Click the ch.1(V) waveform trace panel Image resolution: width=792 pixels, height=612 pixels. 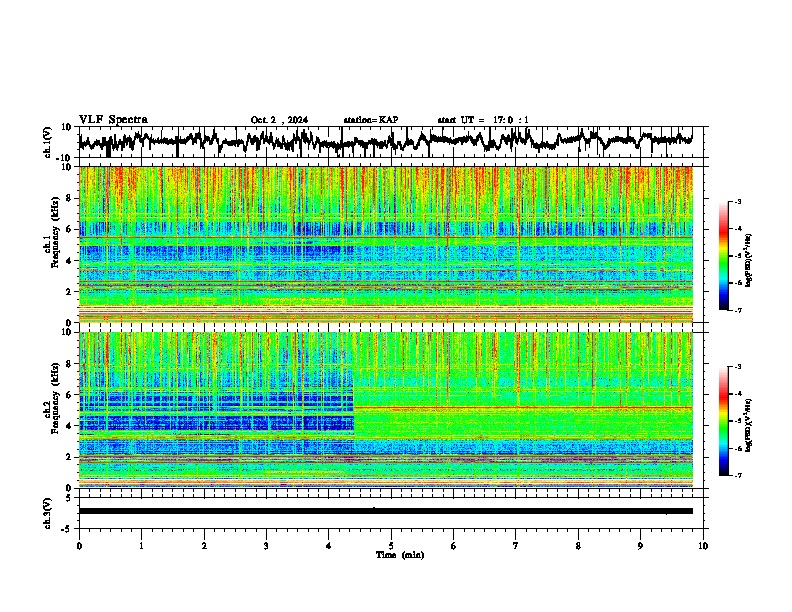pyautogui.click(x=393, y=142)
